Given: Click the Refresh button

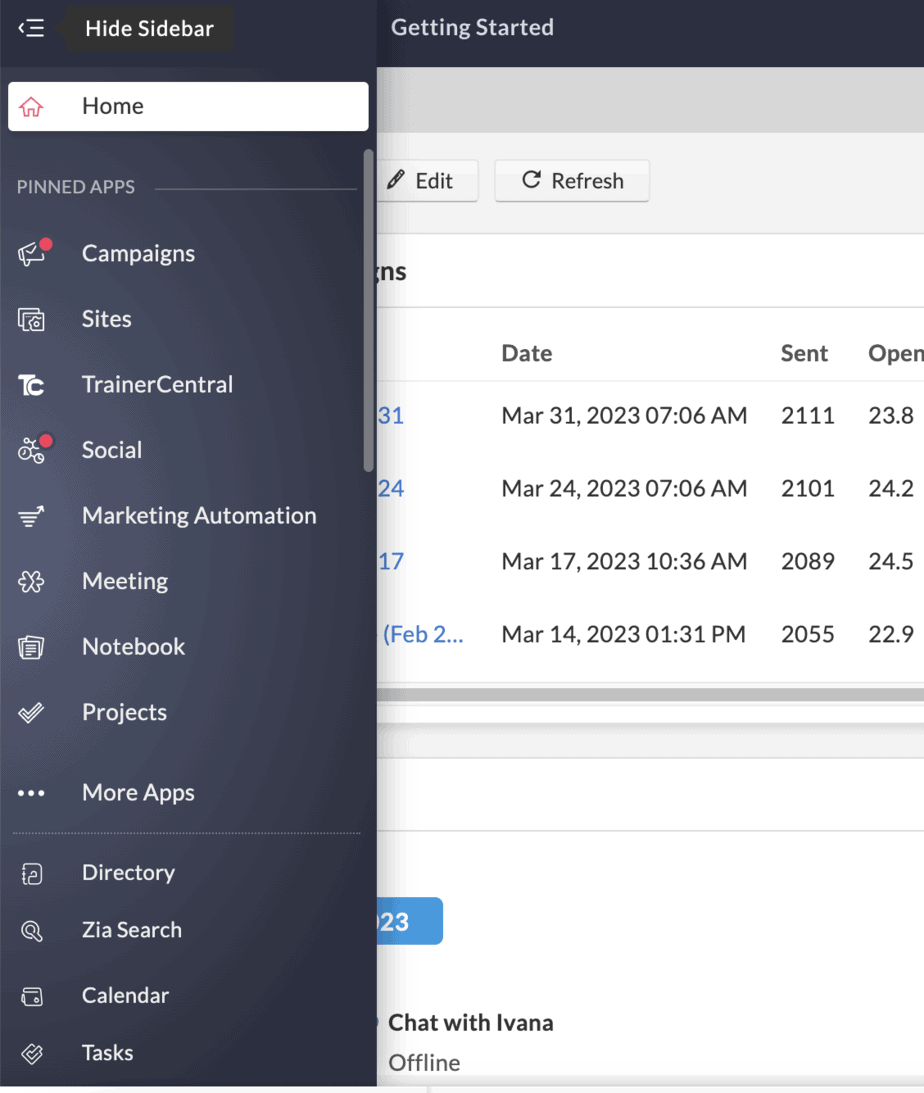Looking at the screenshot, I should pyautogui.click(x=572, y=181).
